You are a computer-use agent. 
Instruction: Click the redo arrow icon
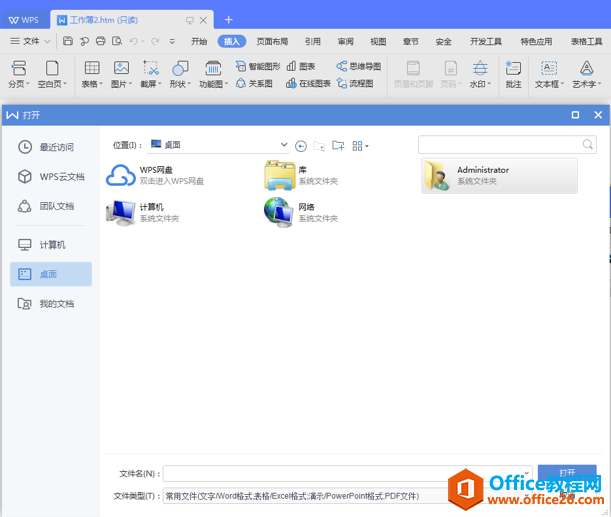click(x=155, y=41)
